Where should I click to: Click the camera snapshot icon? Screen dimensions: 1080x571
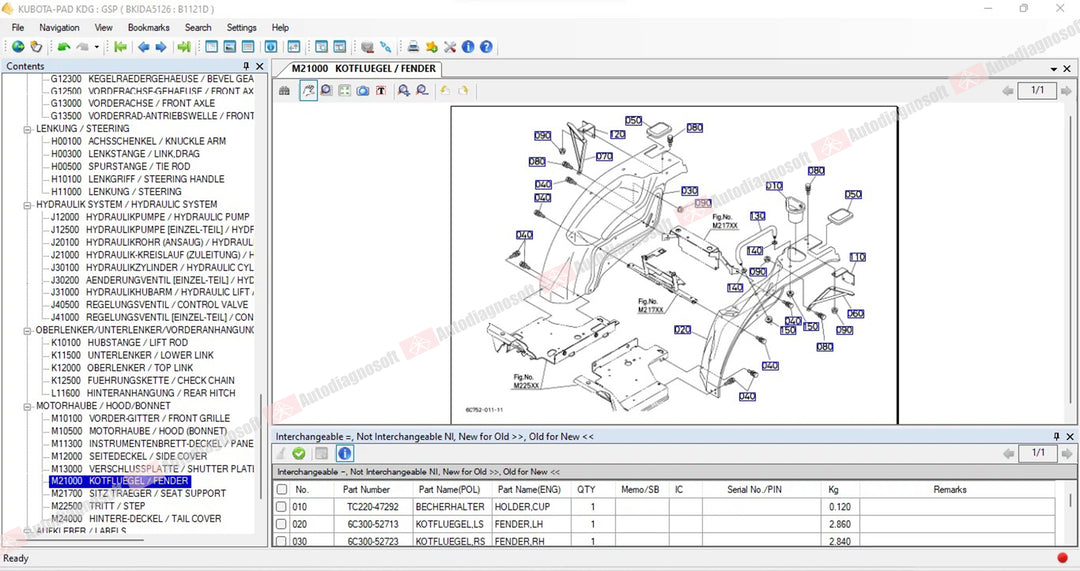363,91
